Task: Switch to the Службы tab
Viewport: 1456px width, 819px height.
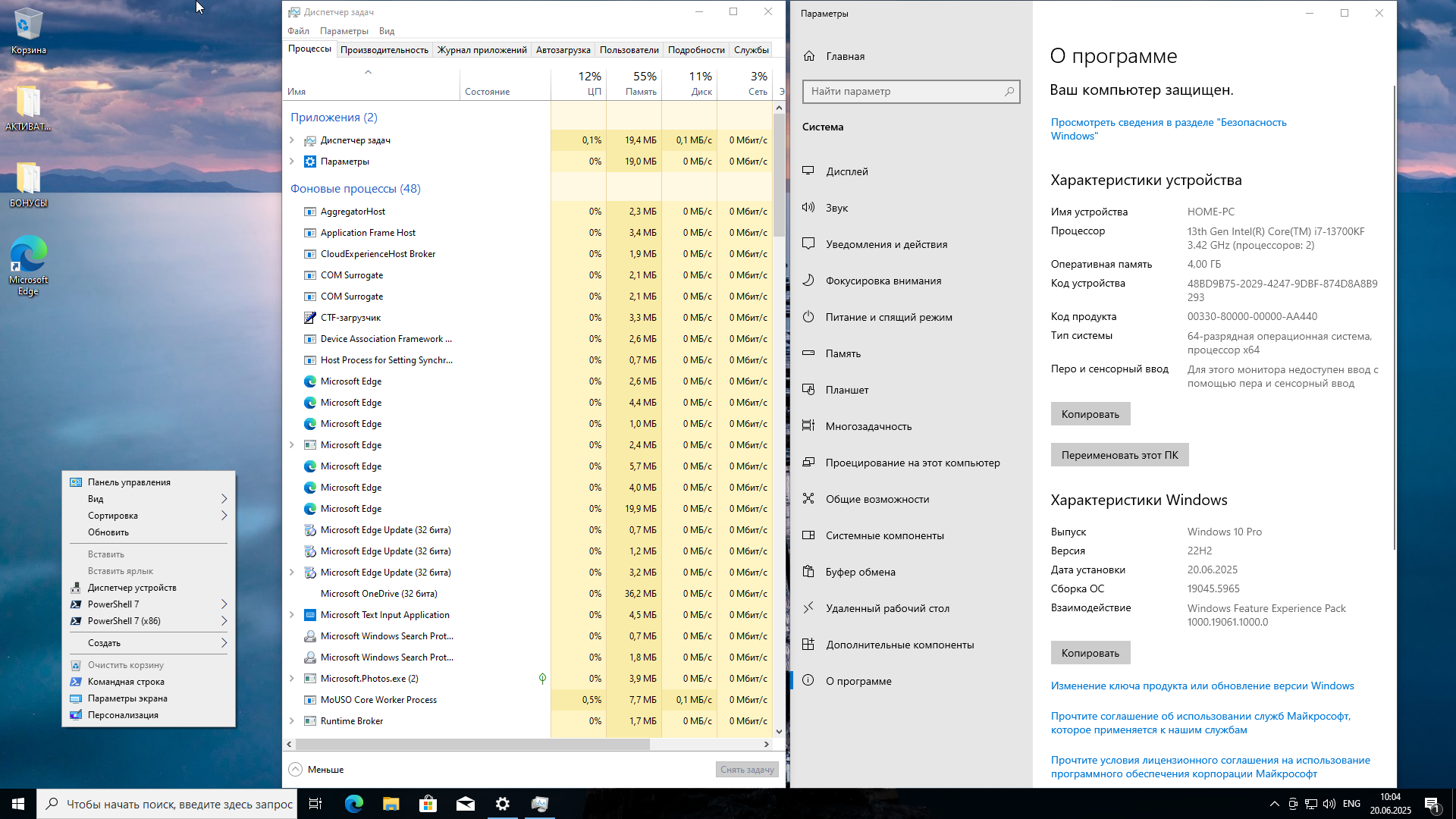Action: point(751,50)
